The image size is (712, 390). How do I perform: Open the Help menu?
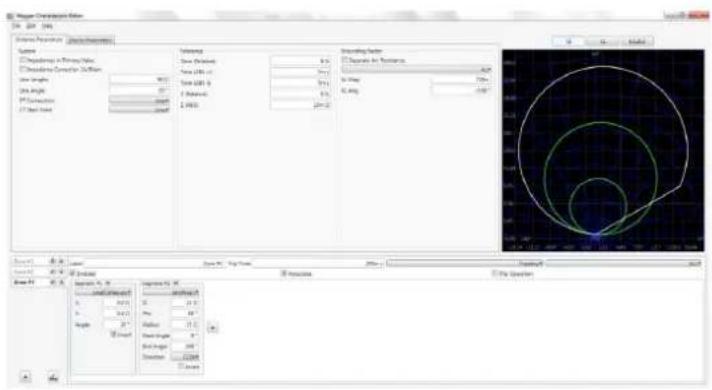tap(47, 26)
